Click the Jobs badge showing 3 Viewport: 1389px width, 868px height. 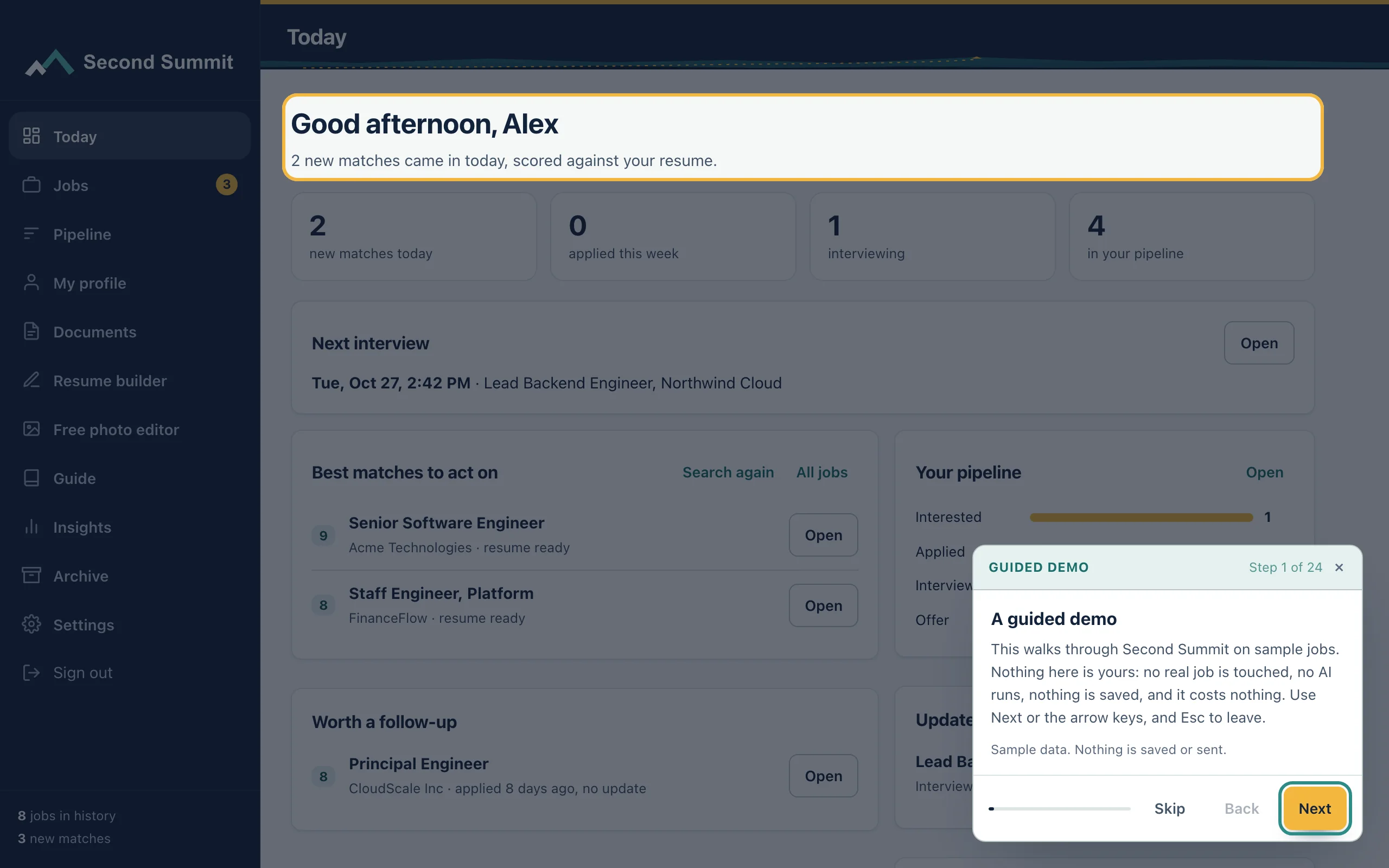click(226, 184)
